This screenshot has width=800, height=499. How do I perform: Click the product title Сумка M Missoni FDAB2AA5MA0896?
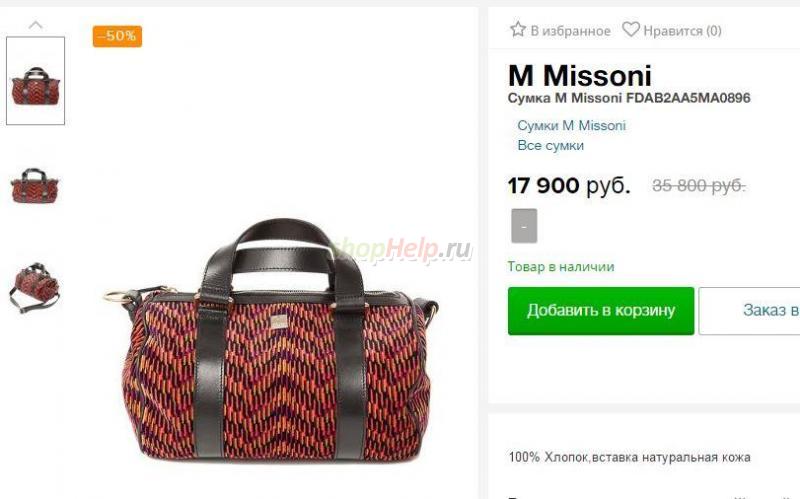629,98
